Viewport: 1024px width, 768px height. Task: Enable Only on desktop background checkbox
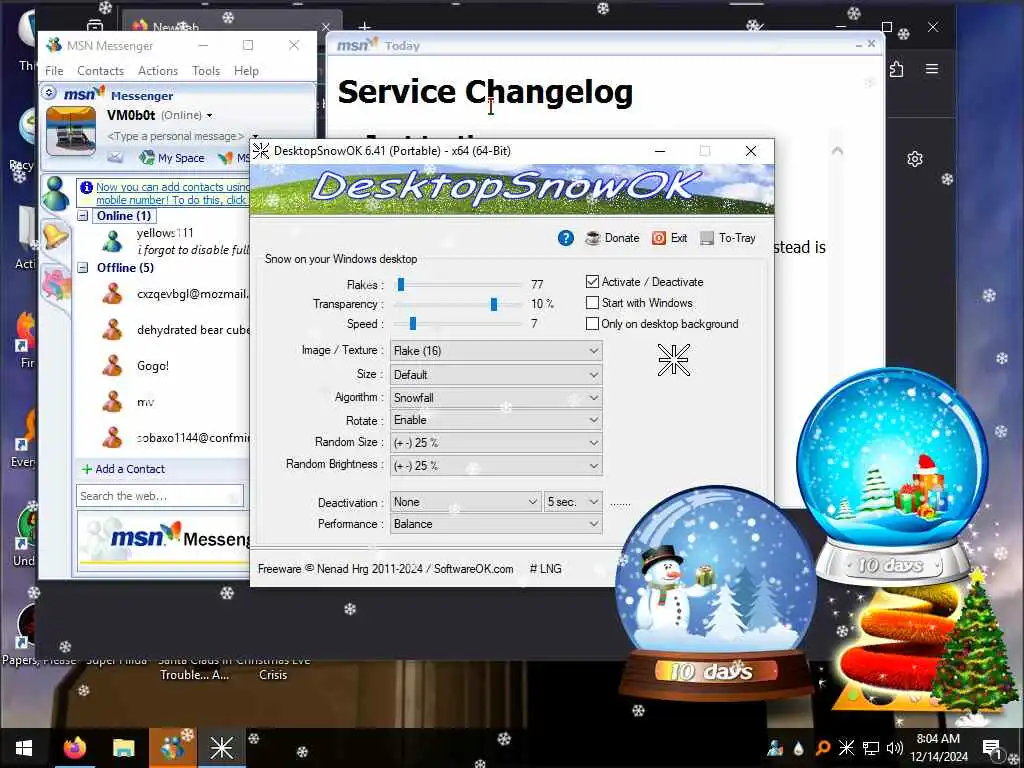pyautogui.click(x=592, y=323)
